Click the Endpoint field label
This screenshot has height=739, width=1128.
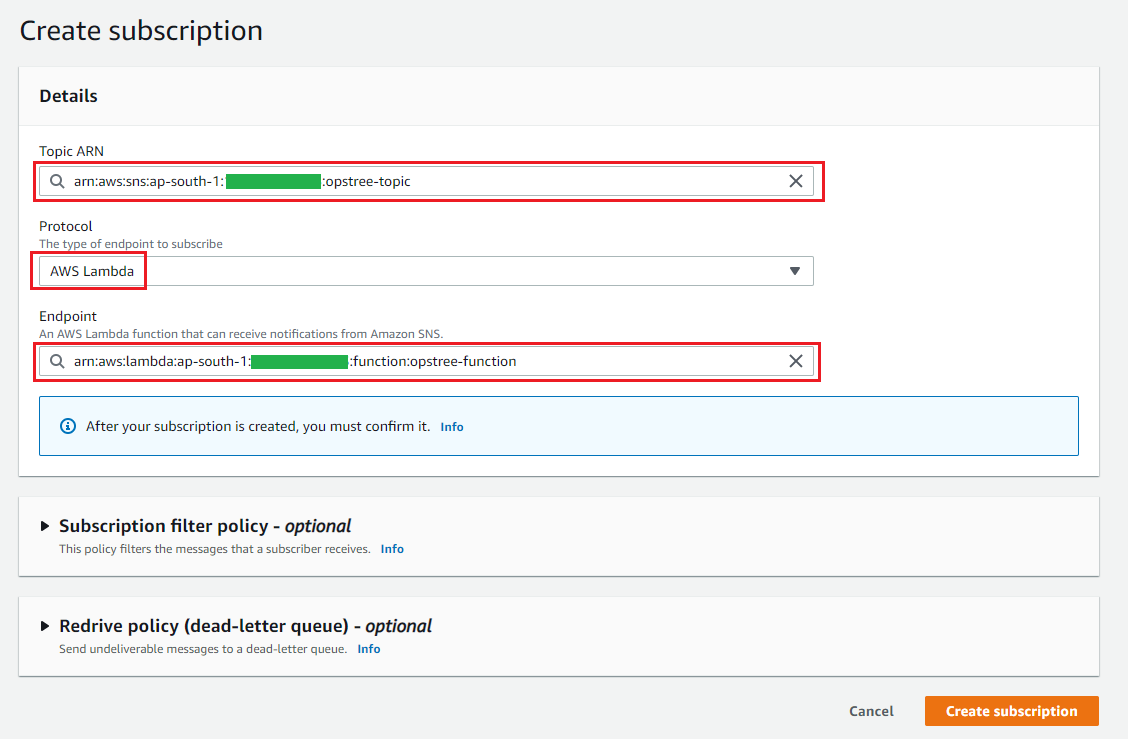click(68, 316)
